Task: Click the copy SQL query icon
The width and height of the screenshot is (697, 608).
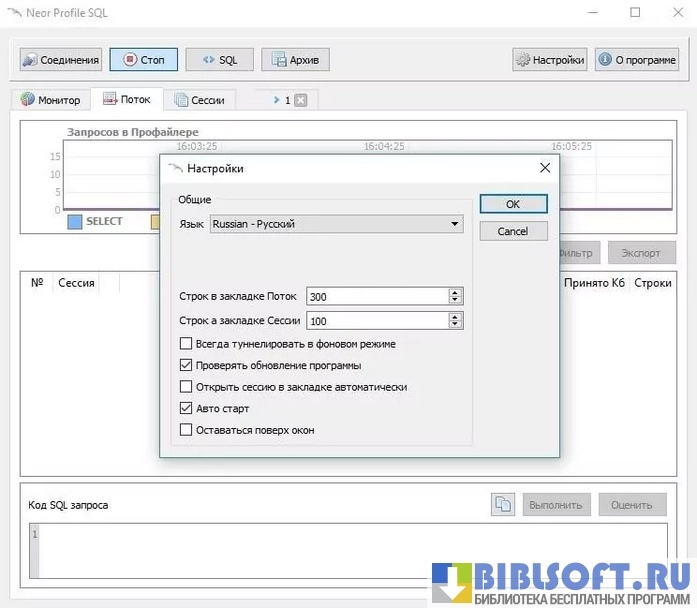Action: 503,505
